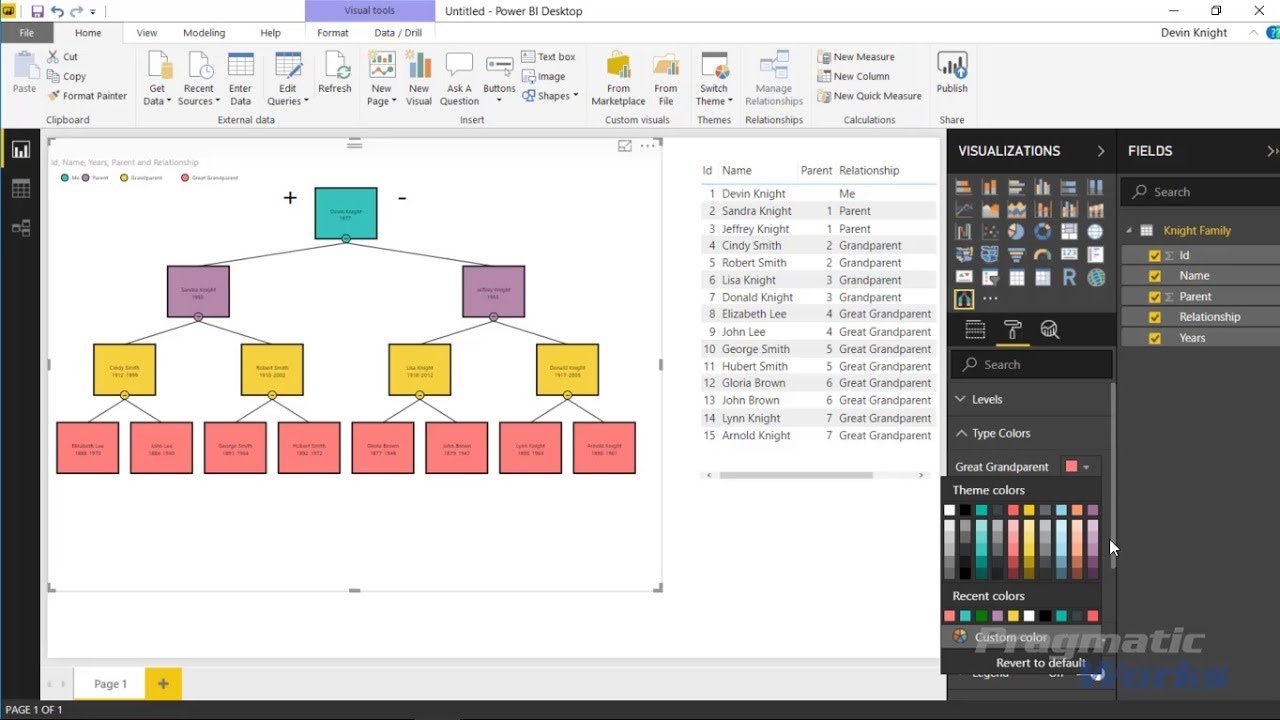The image size is (1280, 720).
Task: Select the ArcGIS map visual
Action: (x=1096, y=278)
